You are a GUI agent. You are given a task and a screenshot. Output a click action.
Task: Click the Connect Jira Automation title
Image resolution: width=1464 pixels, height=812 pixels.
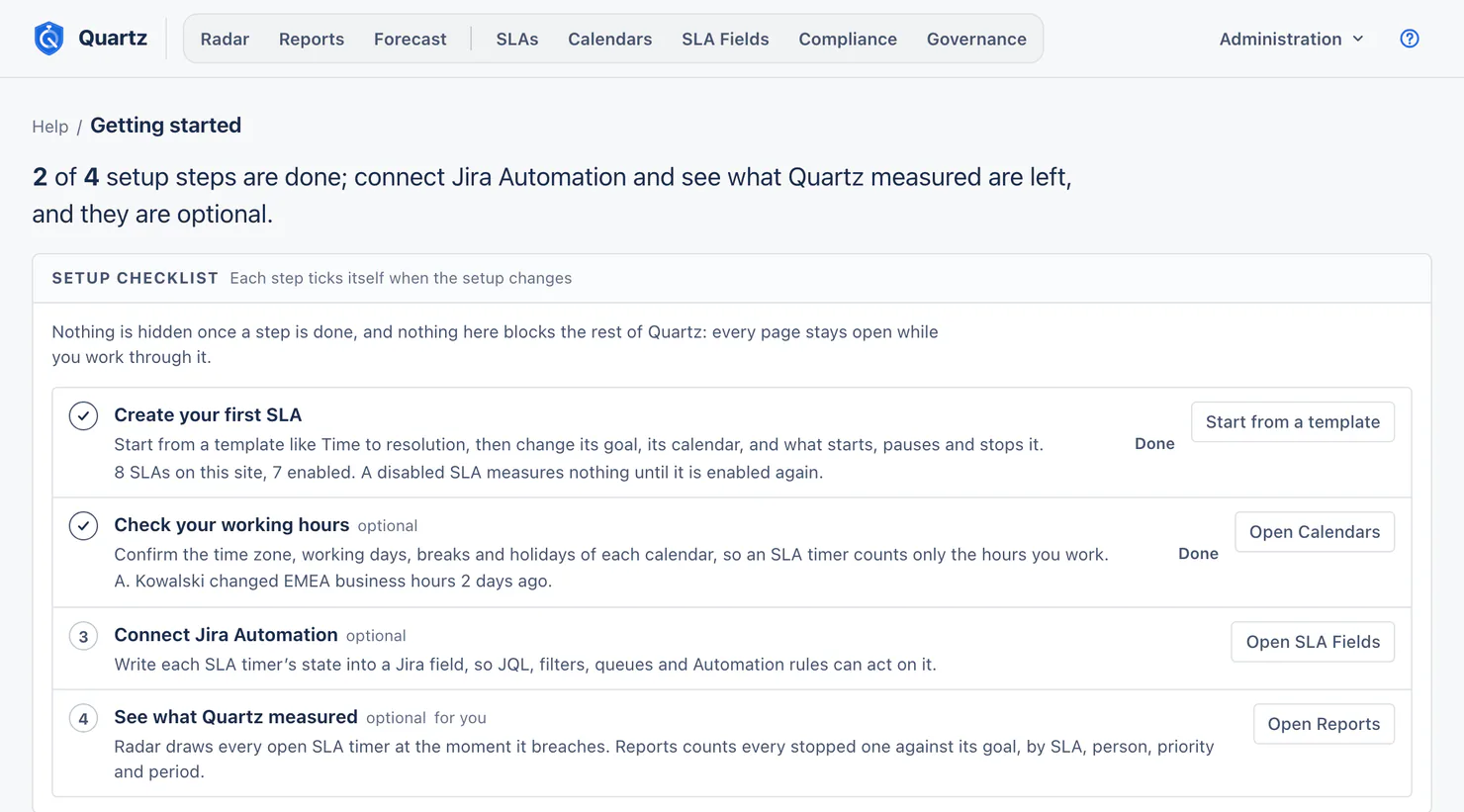(226, 634)
